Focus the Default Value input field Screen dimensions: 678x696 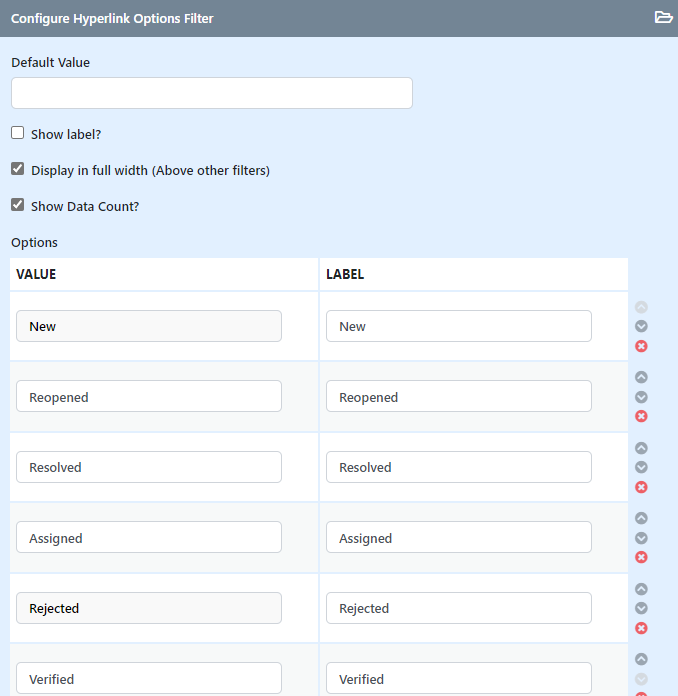[x=212, y=93]
